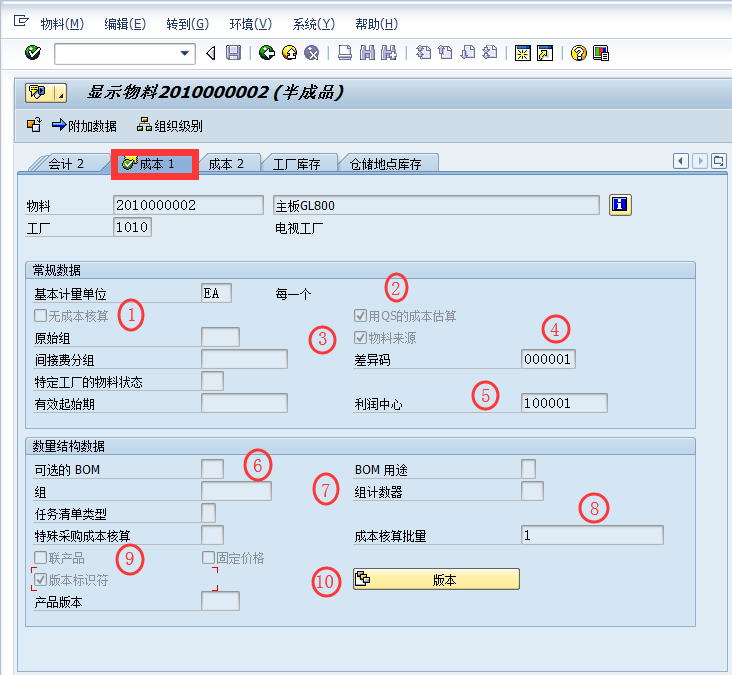The image size is (732, 675).
Task: Toggle the 固定价格 checkbox
Action: coord(208,557)
